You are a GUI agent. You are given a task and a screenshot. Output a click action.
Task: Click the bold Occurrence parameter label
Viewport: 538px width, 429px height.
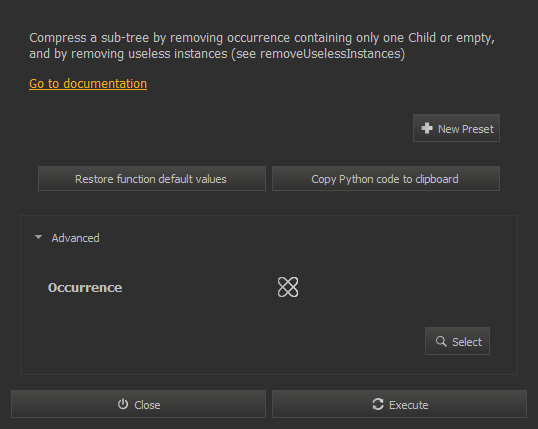(85, 288)
